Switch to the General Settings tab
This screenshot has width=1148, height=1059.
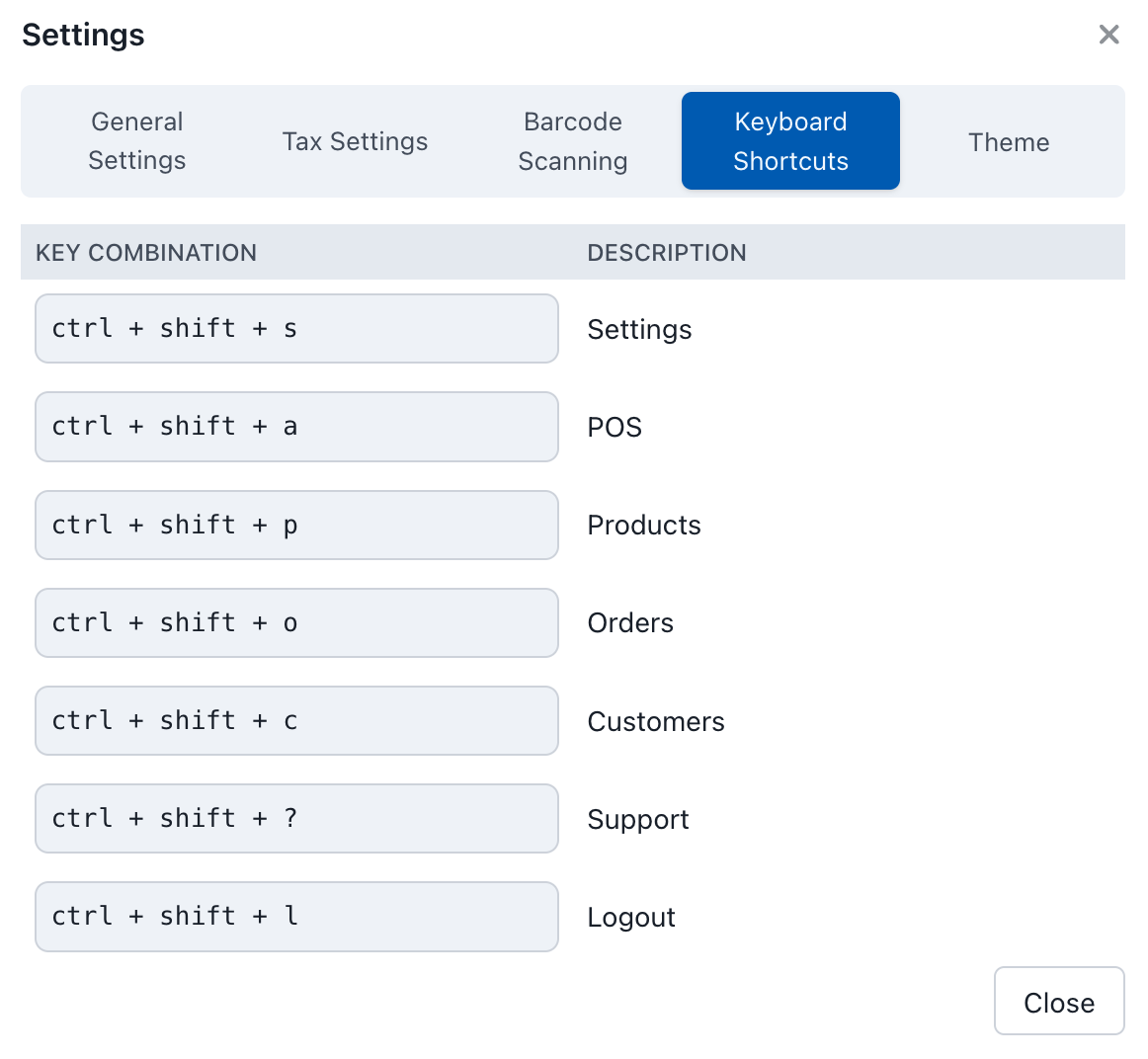[x=136, y=140]
